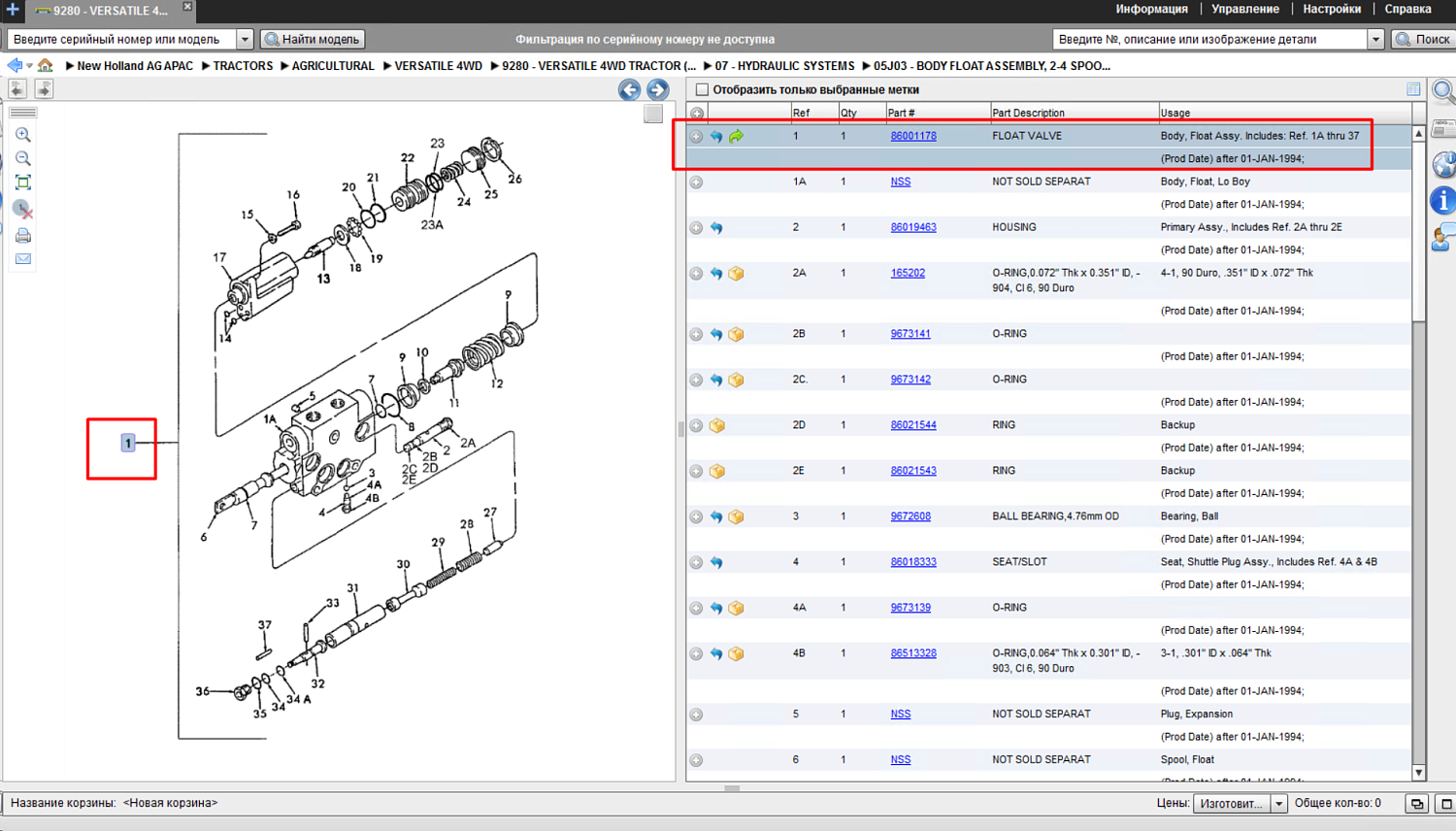The height and width of the screenshot is (831, 1456).
Task: Click the 'Найти модель' button
Action: tap(313, 40)
